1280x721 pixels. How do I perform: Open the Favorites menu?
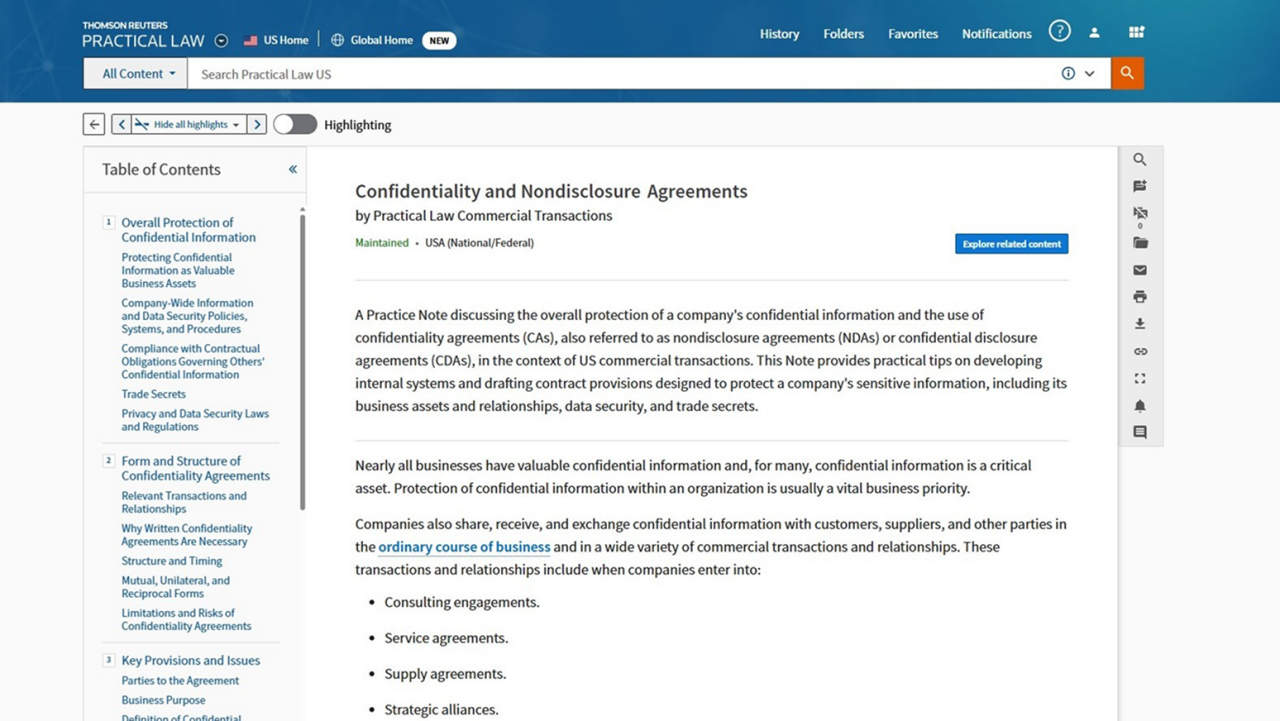912,33
